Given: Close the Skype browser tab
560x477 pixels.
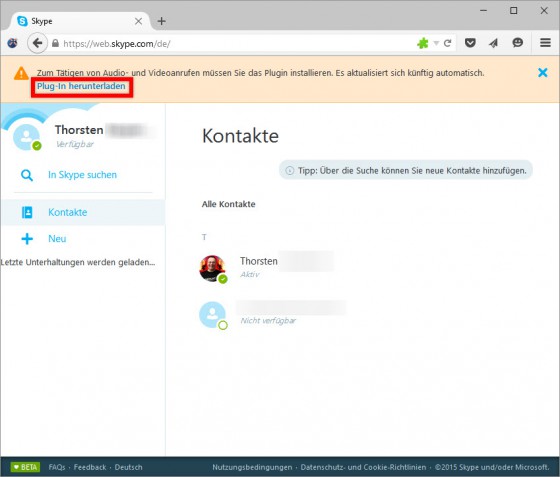Looking at the screenshot, I should coord(138,21).
